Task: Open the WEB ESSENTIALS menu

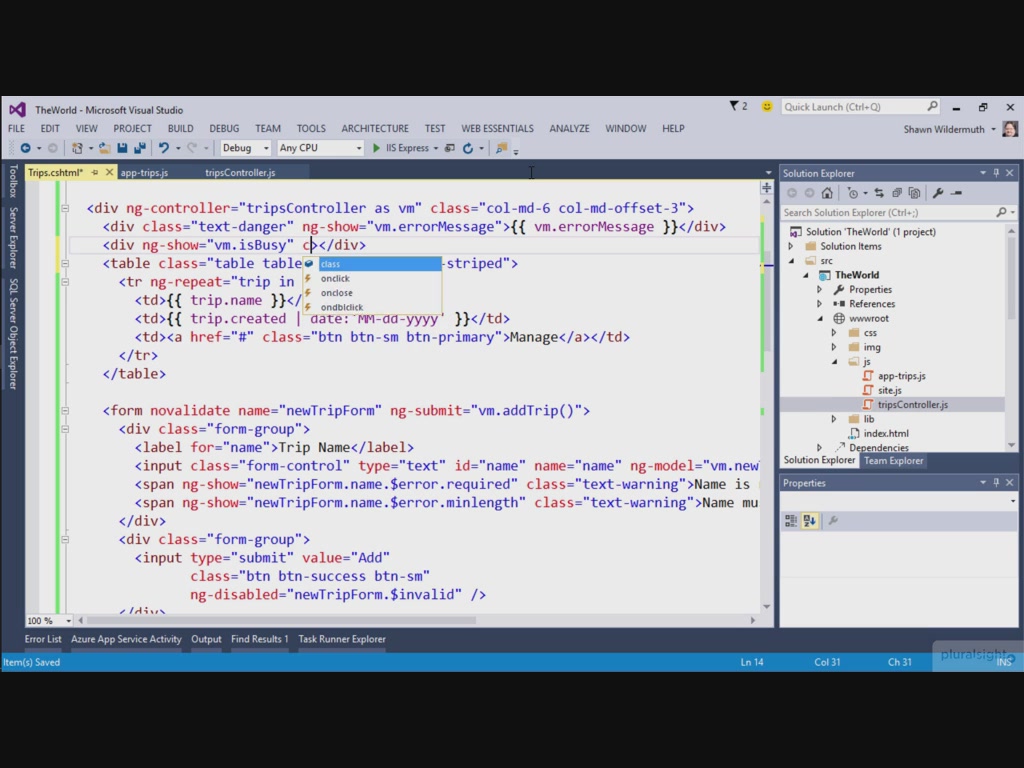Action: (x=498, y=129)
